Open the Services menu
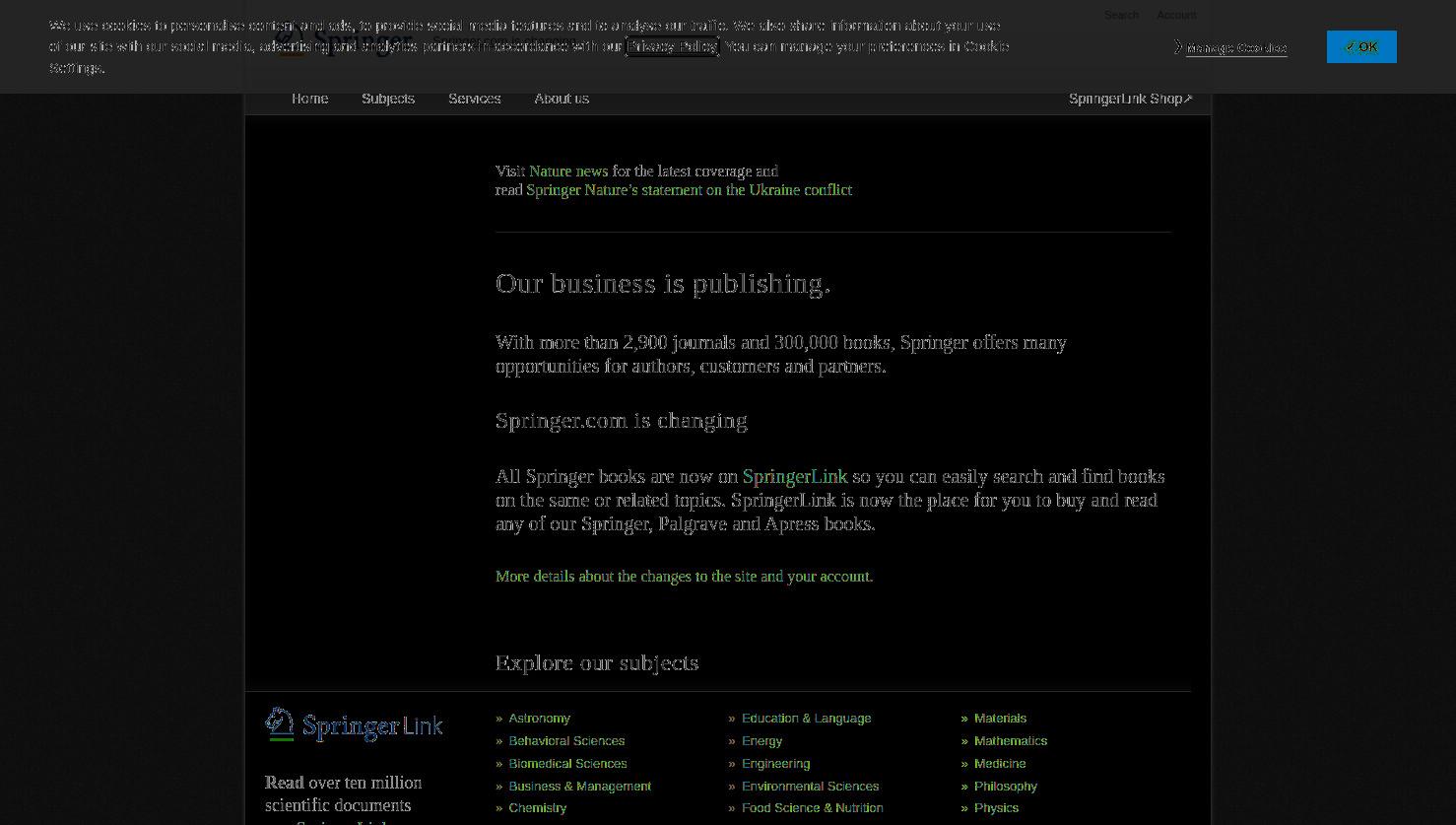This screenshot has width=1456, height=825. click(x=474, y=99)
